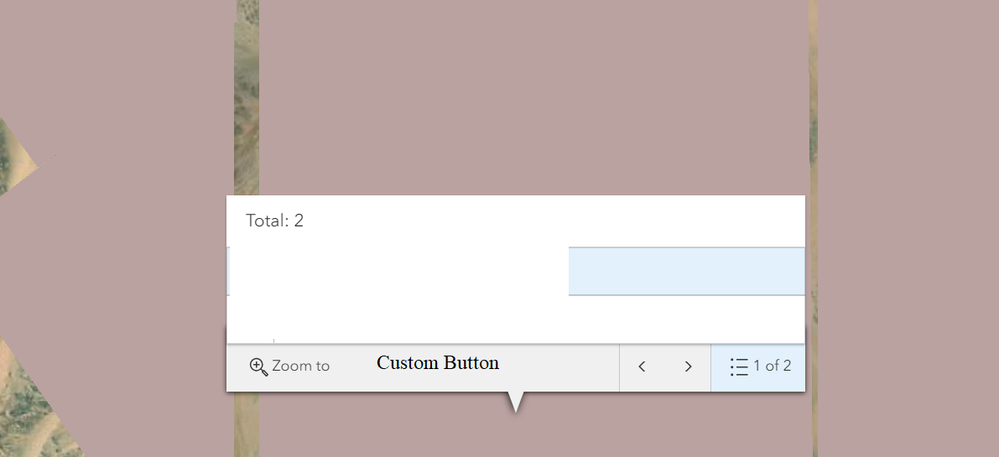Click the white cell left of blue row
The width and height of the screenshot is (999, 457).
398,271
